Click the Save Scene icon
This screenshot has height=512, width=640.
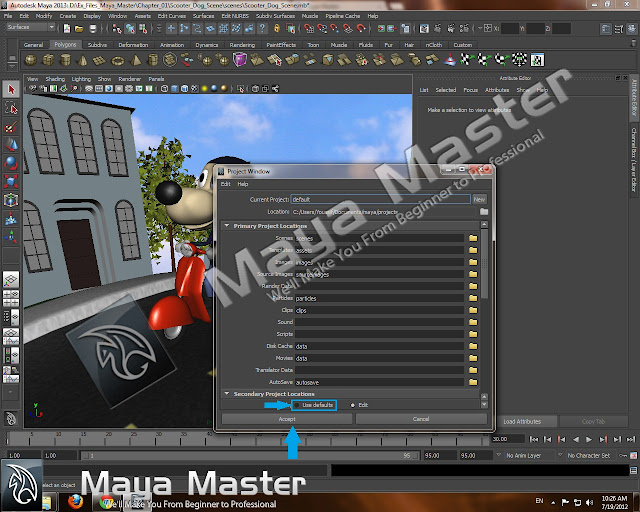93,29
